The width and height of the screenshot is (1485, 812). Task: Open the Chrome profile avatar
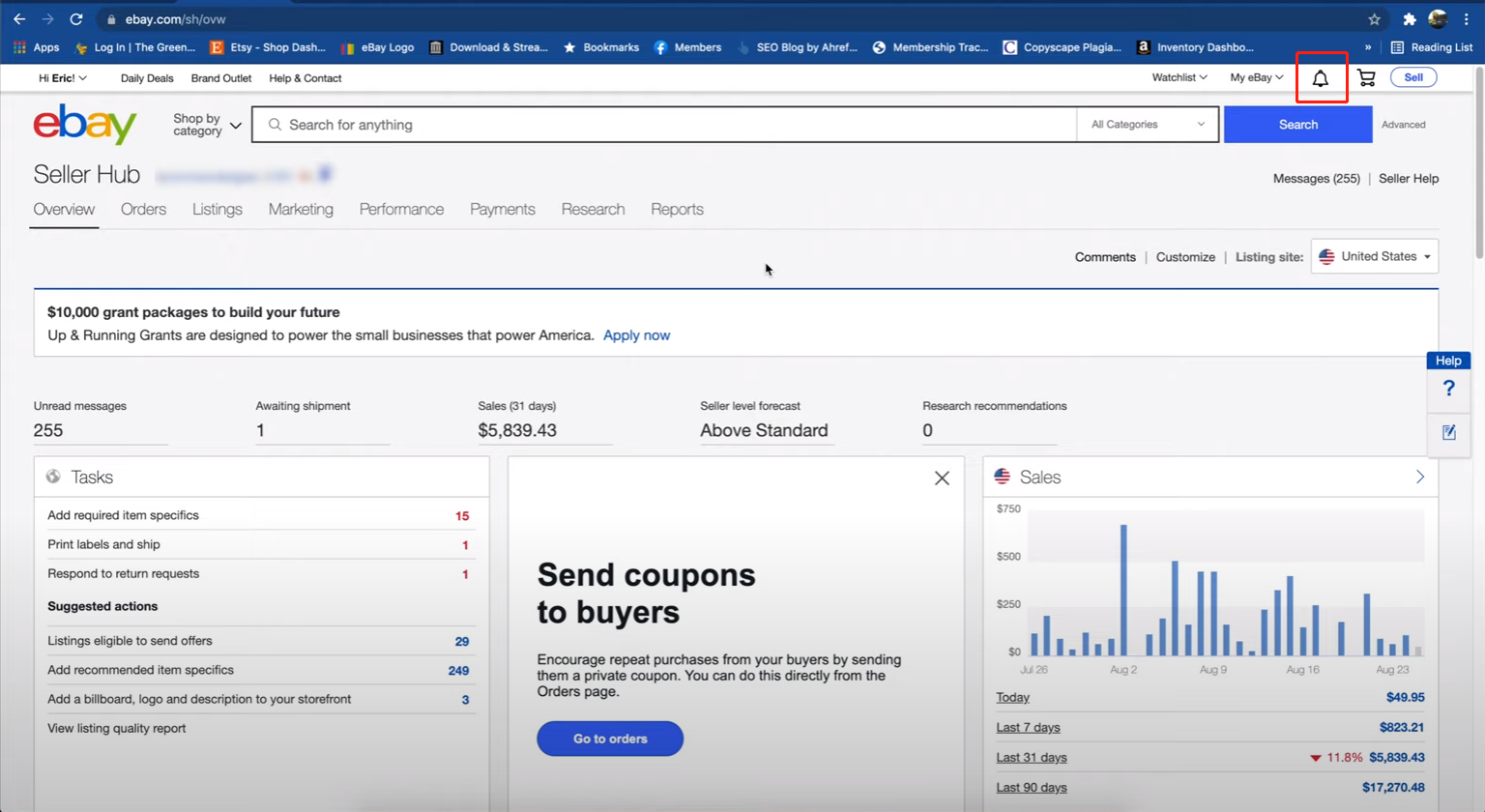pyautogui.click(x=1438, y=19)
